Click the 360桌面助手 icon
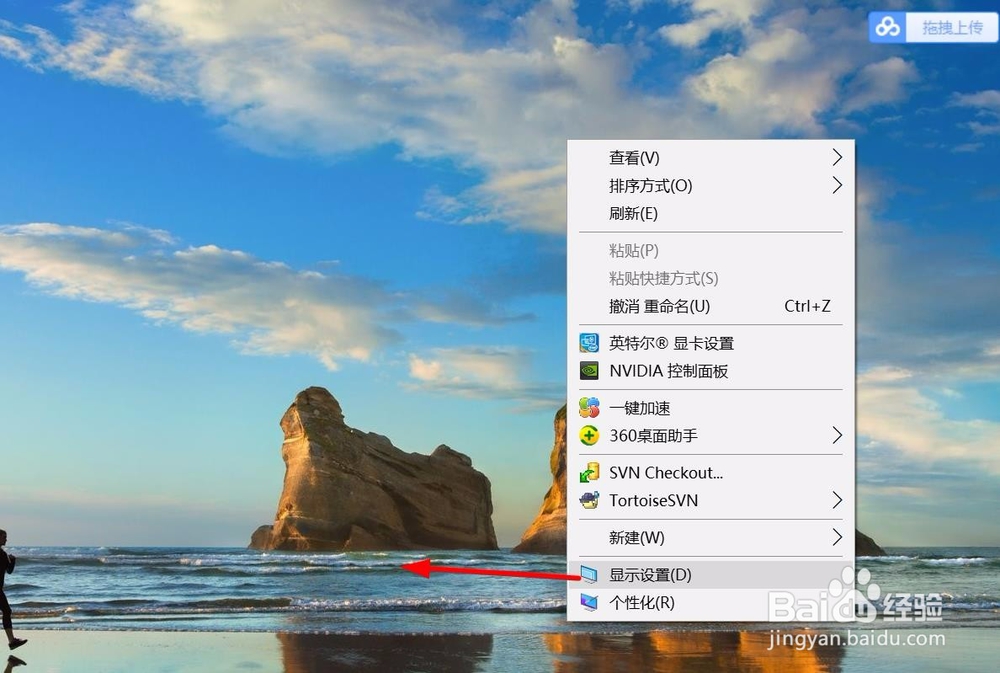Image resolution: width=1000 pixels, height=673 pixels. click(591, 436)
